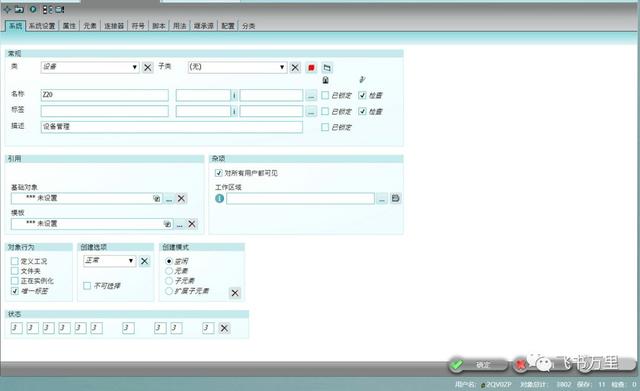This screenshot has width=640, height=391.
Task: Click the blue info icon beside 工作区域
Action: (x=220, y=198)
